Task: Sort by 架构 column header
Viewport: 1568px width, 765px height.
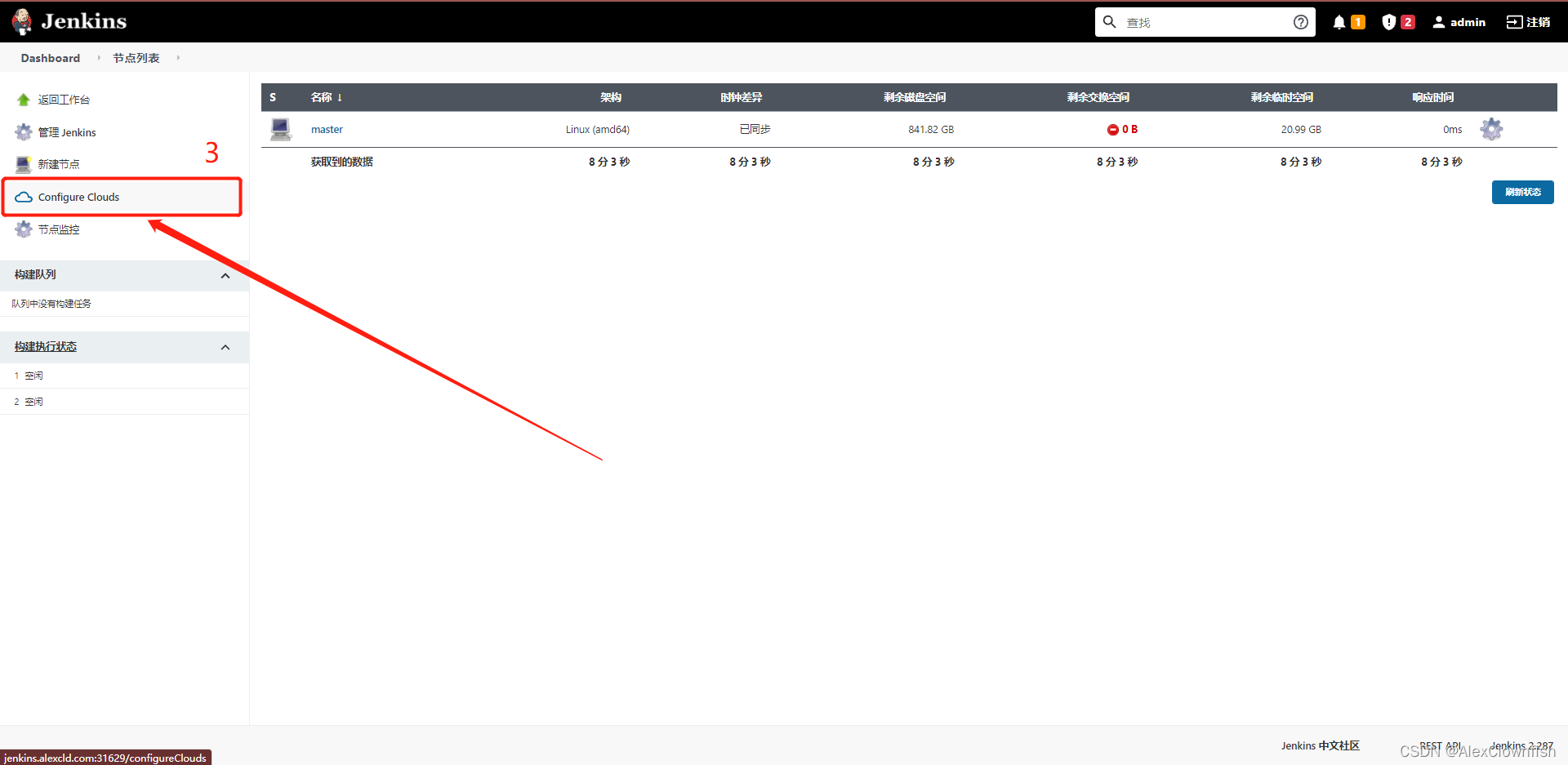Action: click(611, 97)
